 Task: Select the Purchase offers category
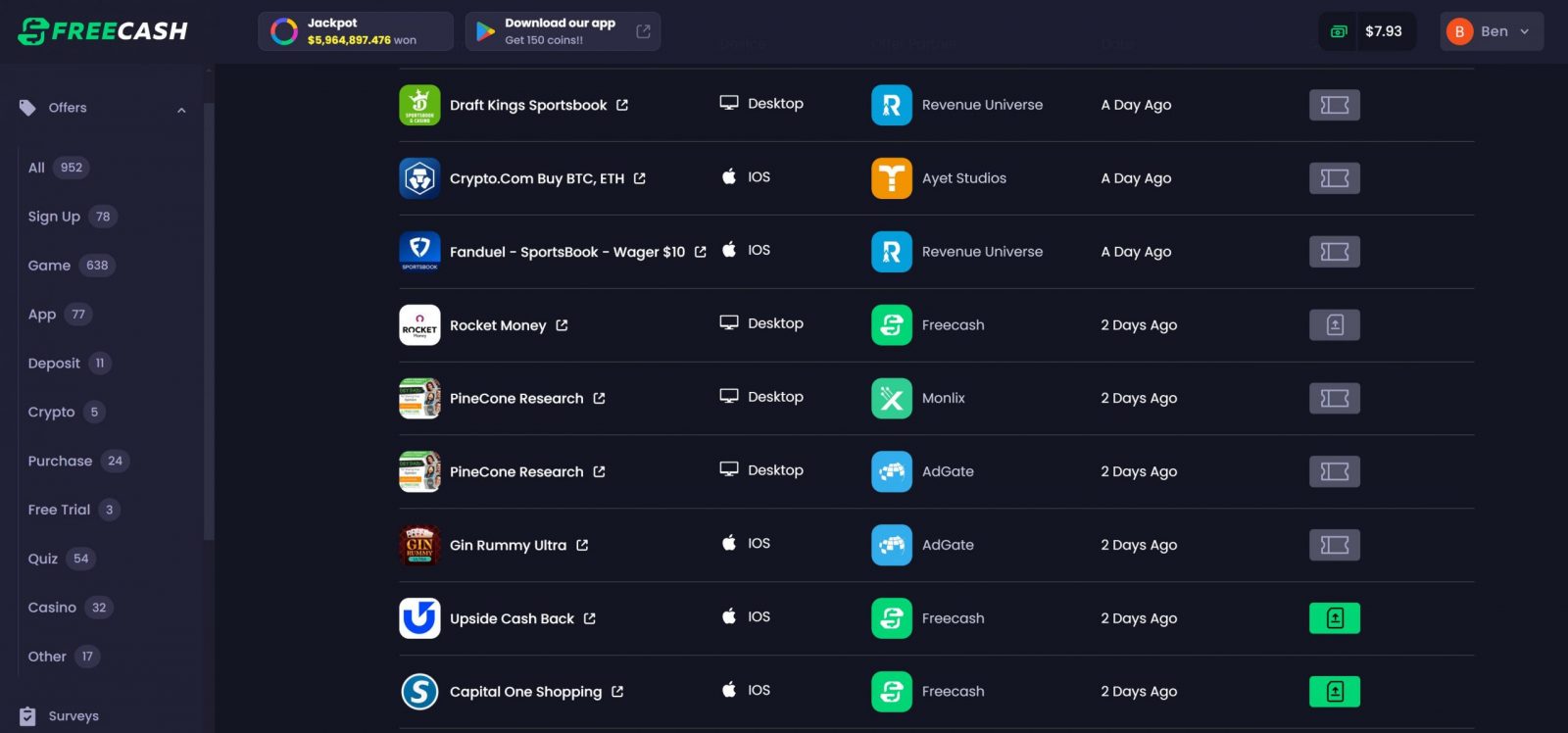coord(78,461)
